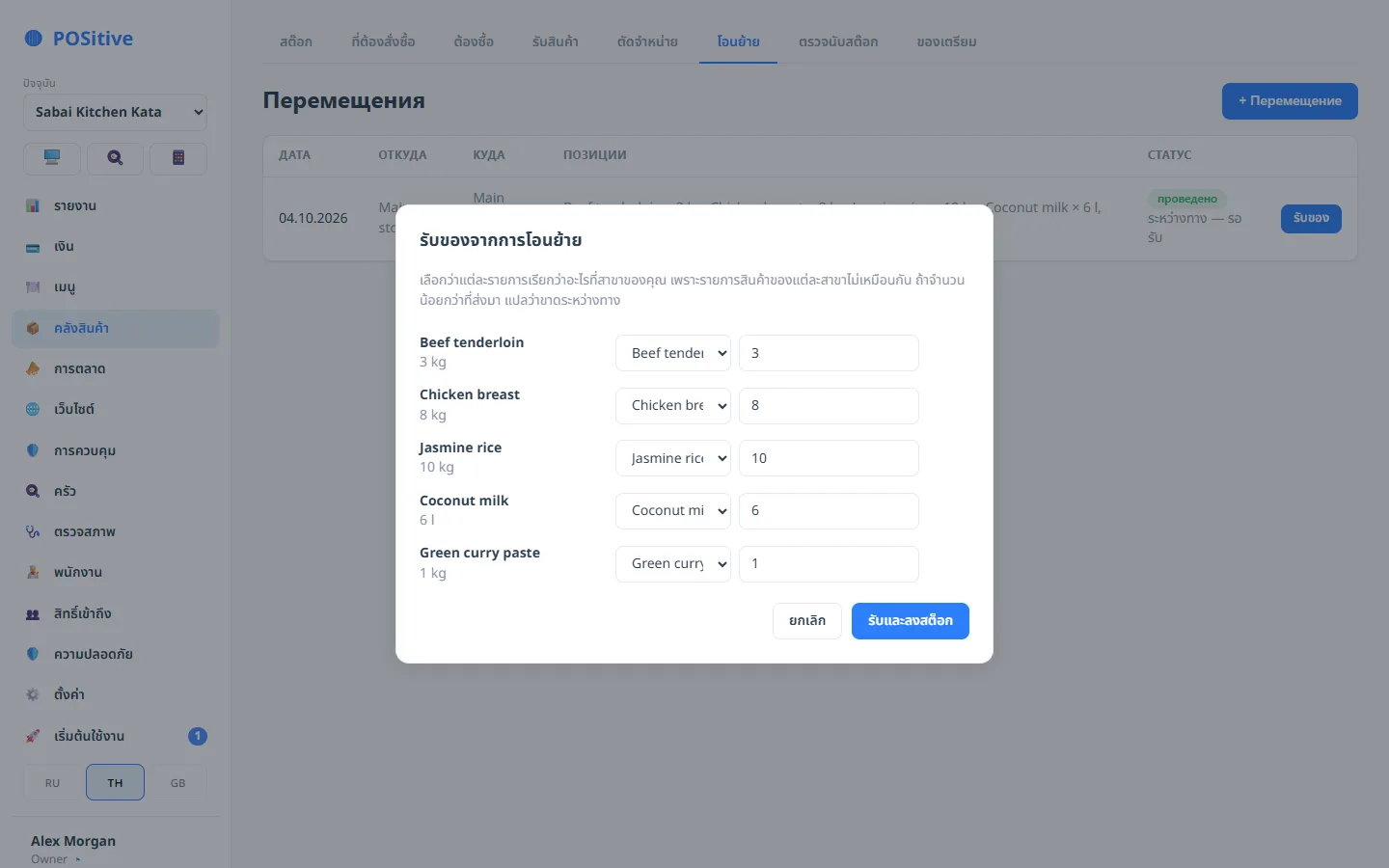Switch language to GB
The image size is (1389, 868).
click(177, 783)
